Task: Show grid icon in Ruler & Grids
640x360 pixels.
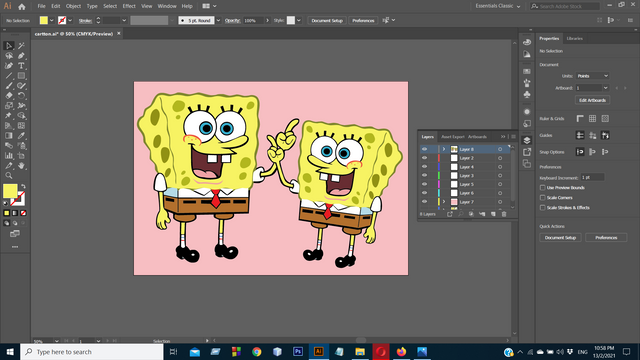Action: pyautogui.click(x=592, y=119)
